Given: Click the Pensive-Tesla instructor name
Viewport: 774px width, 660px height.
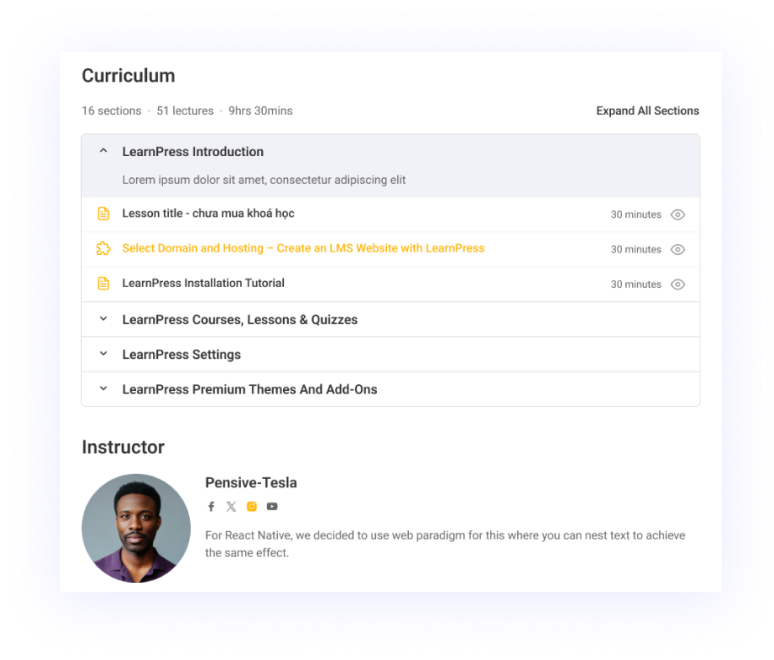Looking at the screenshot, I should pos(251,483).
